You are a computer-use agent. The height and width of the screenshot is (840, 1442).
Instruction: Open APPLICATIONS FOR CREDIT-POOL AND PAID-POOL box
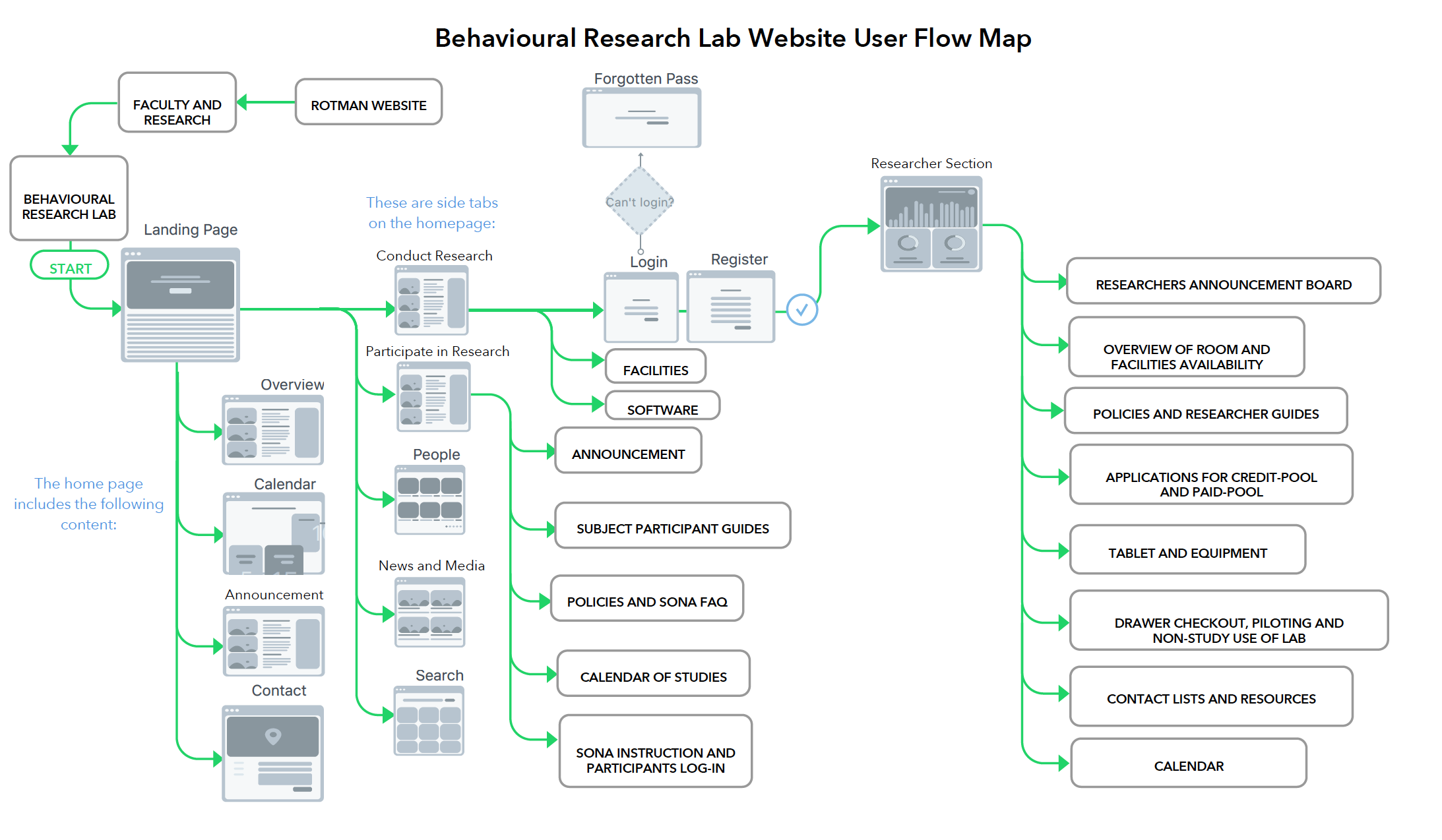1211,475
